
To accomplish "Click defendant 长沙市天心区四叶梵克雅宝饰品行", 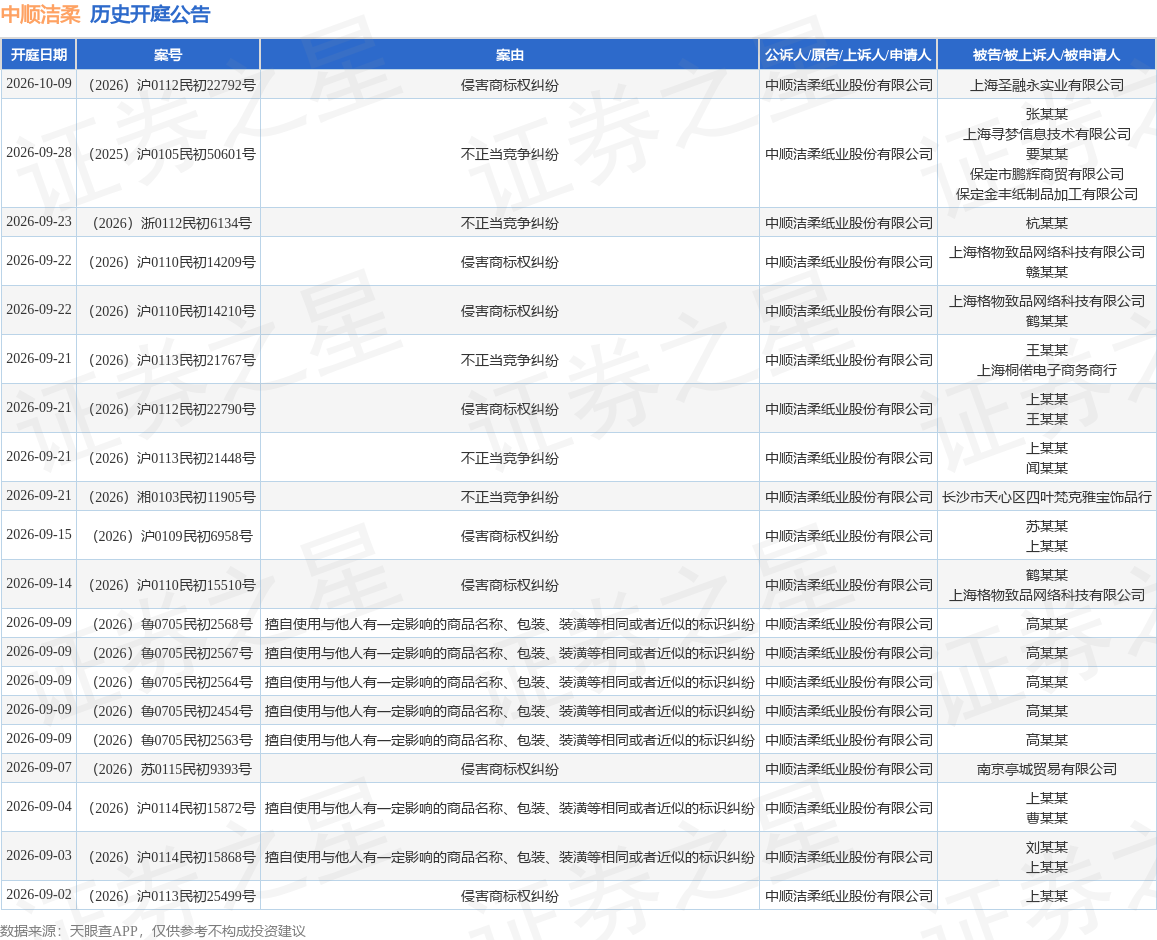I will click(x=1046, y=497).
